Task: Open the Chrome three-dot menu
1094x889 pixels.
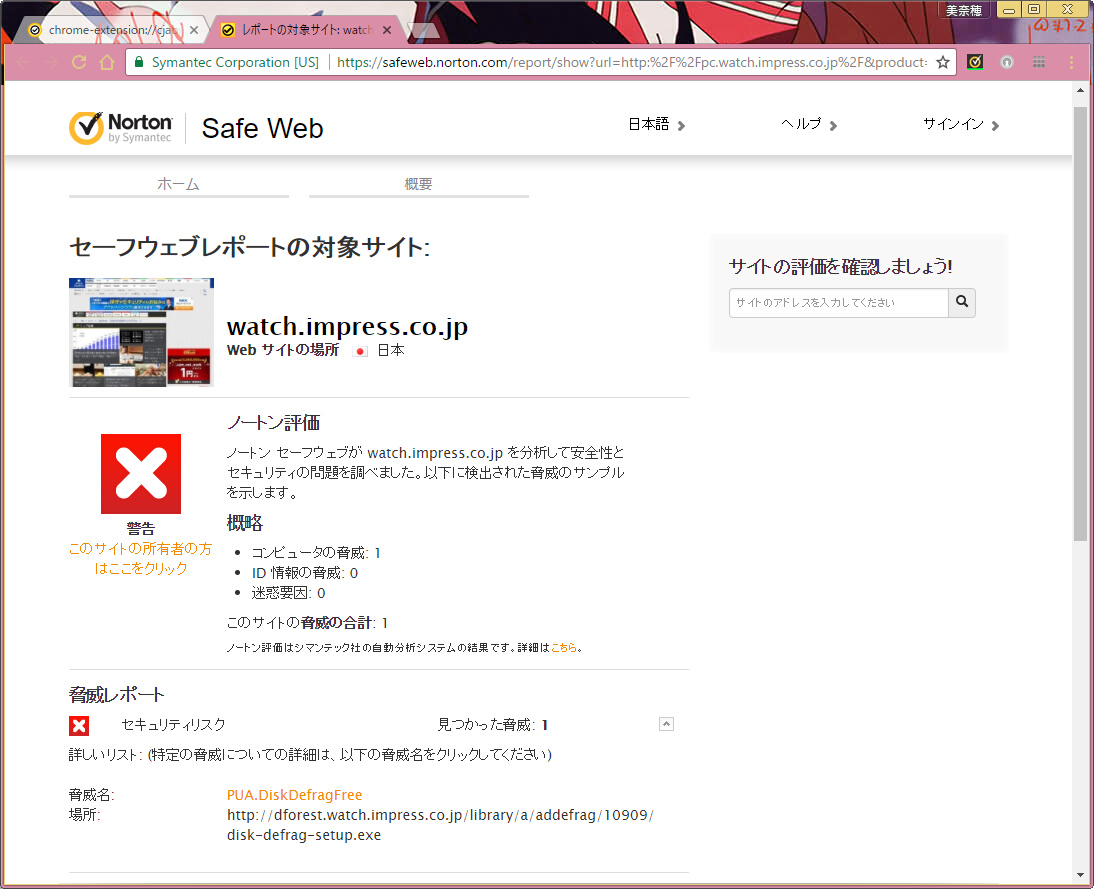Action: [1071, 62]
